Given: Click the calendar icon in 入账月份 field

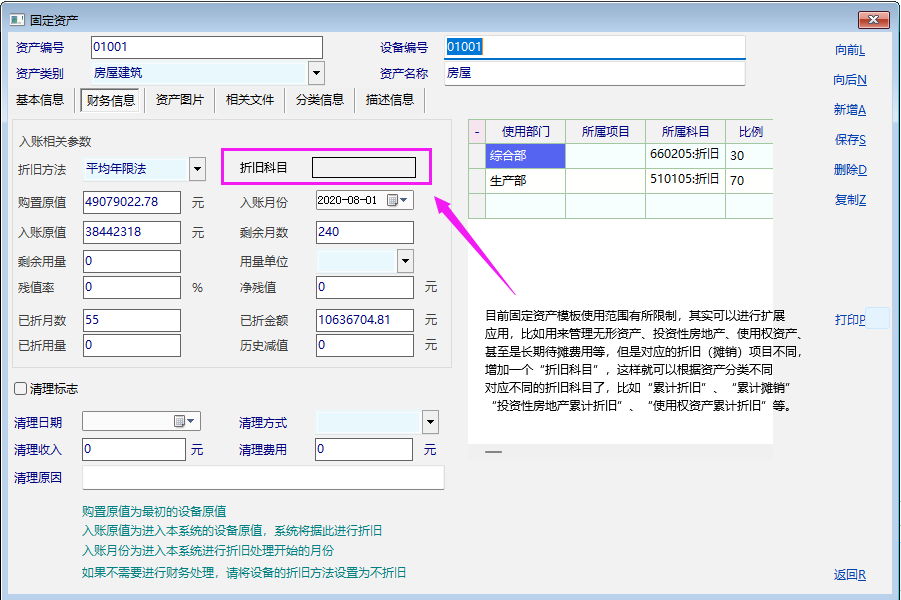Looking at the screenshot, I should [393, 201].
